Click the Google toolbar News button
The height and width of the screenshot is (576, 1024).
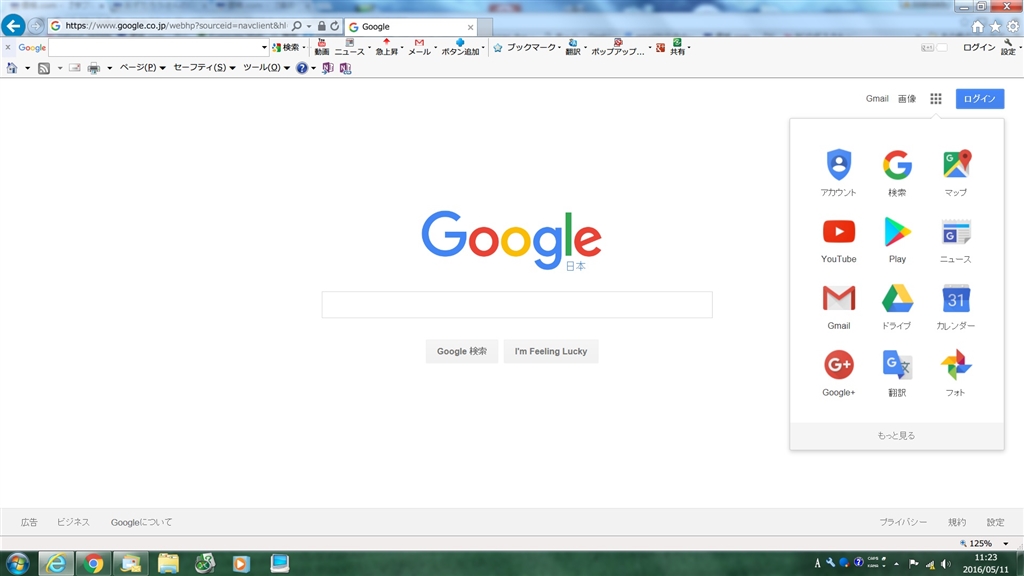point(349,47)
